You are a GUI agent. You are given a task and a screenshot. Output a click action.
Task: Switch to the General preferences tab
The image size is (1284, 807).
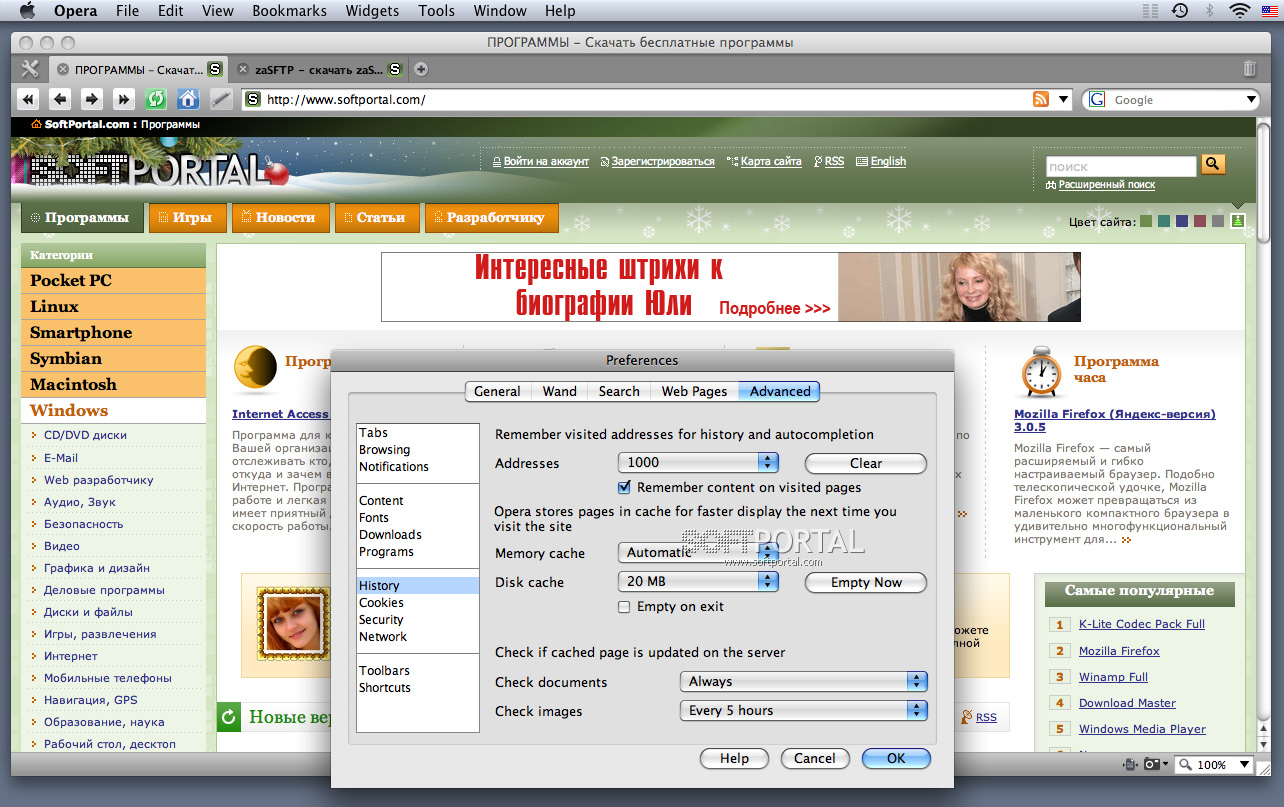click(x=497, y=391)
